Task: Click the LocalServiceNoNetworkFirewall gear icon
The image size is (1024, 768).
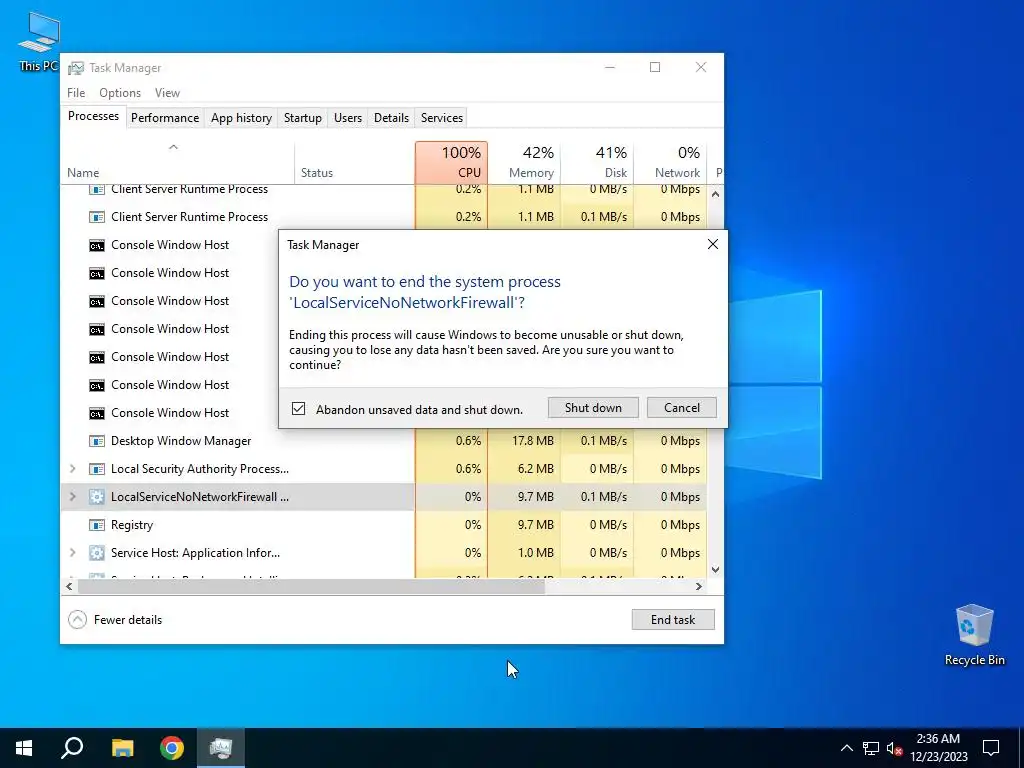Action: [x=97, y=497]
